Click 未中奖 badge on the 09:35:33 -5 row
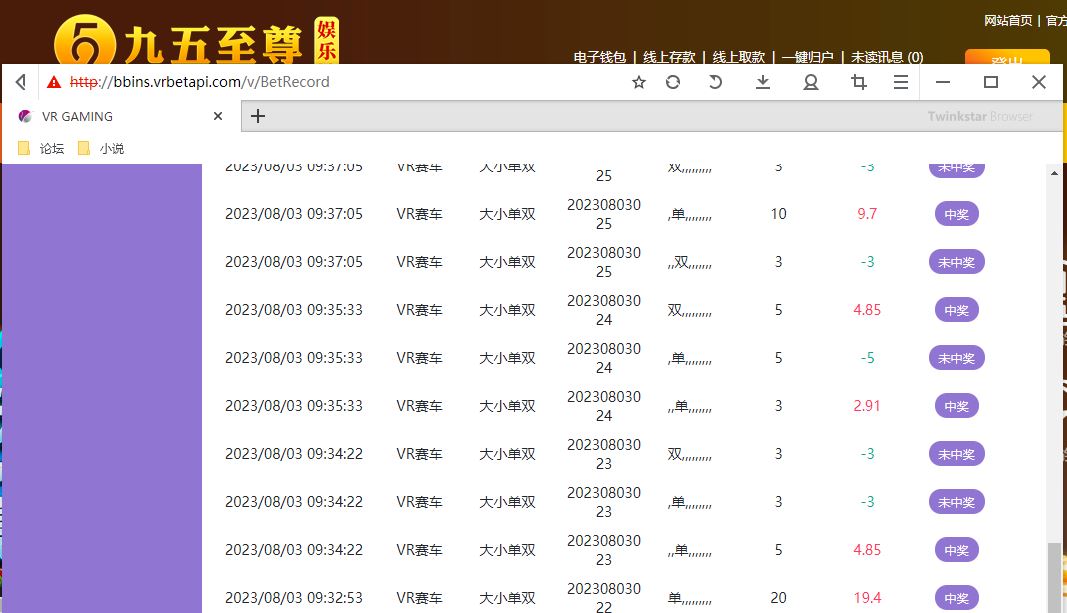This screenshot has width=1067, height=613. coord(957,358)
